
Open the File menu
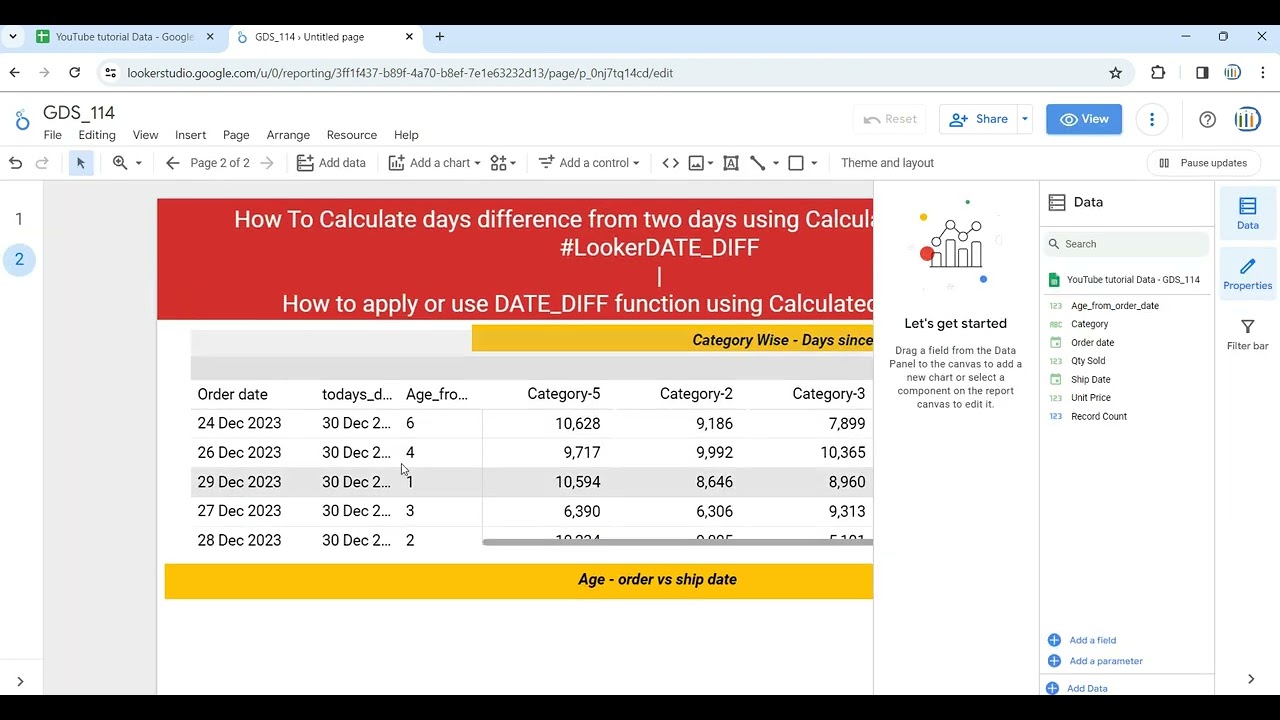52,135
